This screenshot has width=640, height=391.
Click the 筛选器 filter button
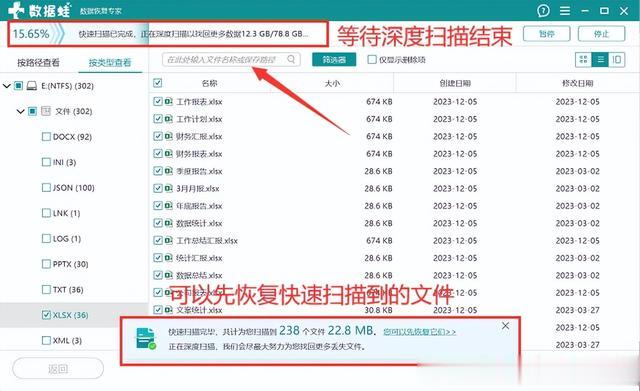pyautogui.click(x=334, y=60)
